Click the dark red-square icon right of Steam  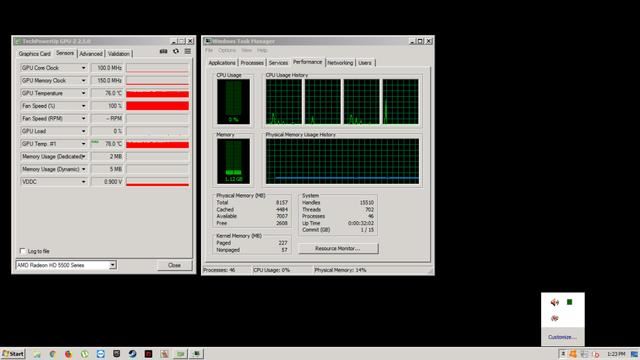point(148,354)
